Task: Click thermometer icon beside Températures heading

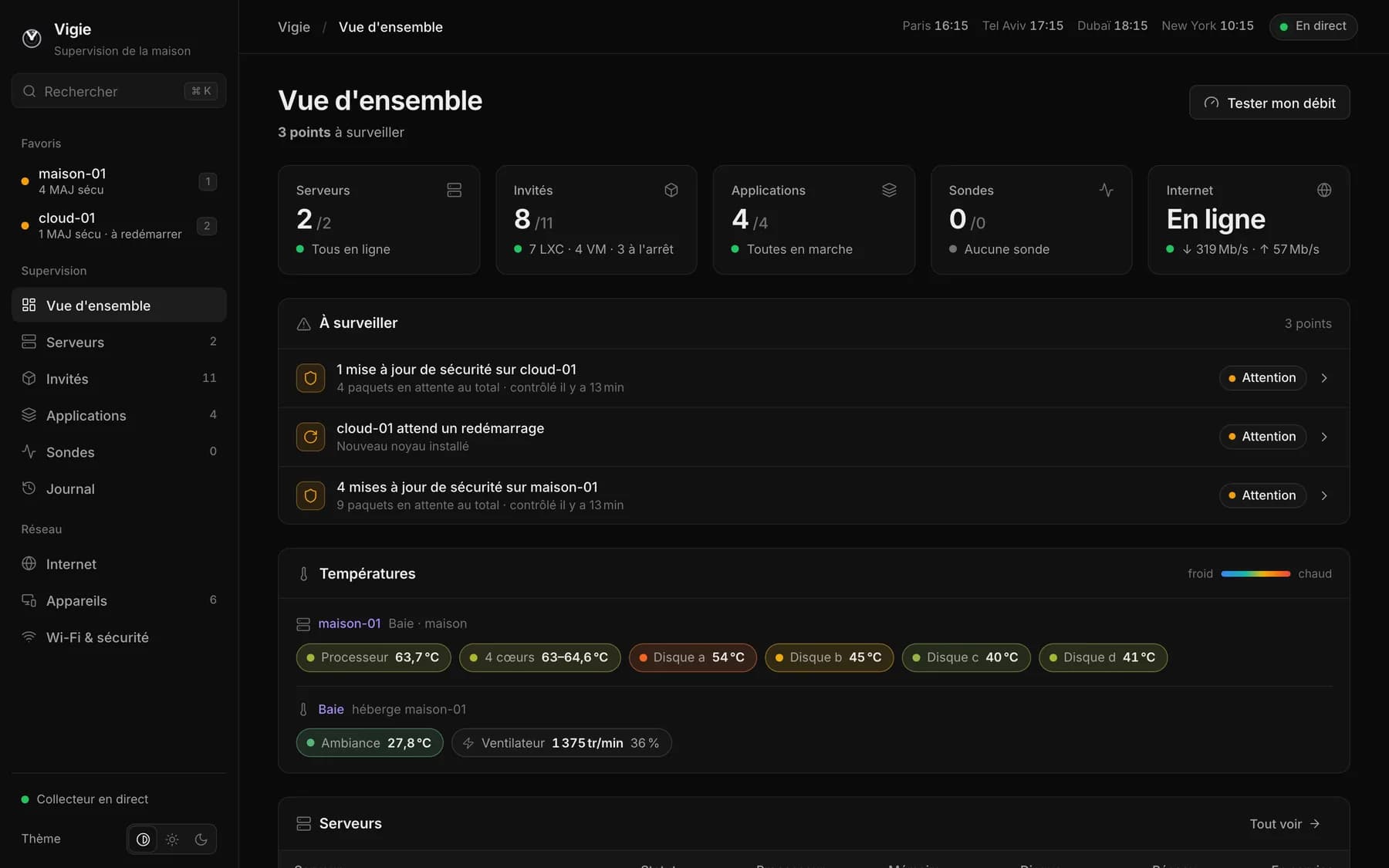Action: [x=304, y=574]
